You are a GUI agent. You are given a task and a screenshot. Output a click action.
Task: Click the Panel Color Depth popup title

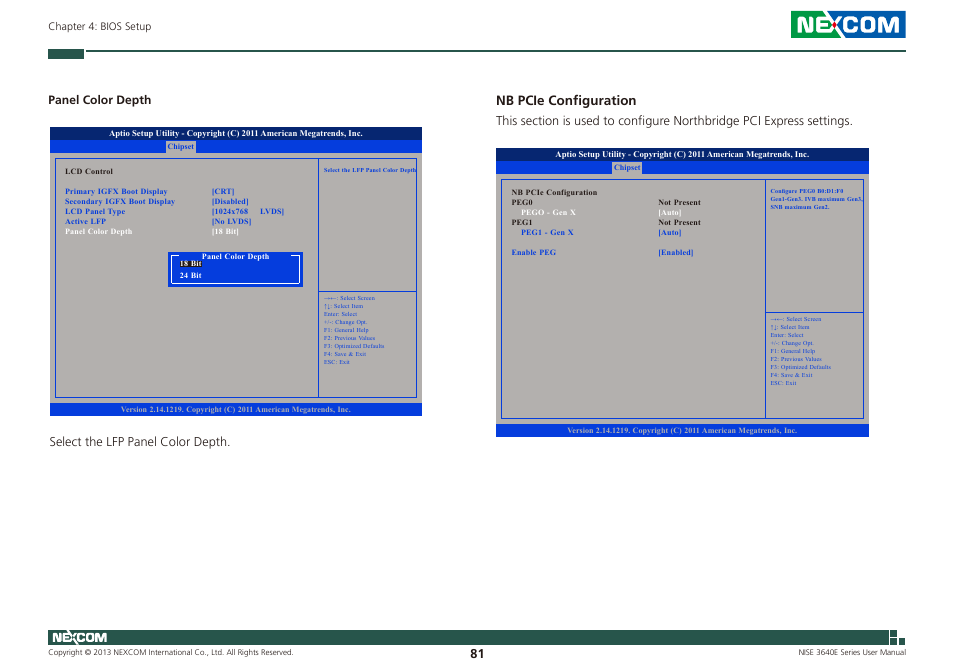point(235,257)
